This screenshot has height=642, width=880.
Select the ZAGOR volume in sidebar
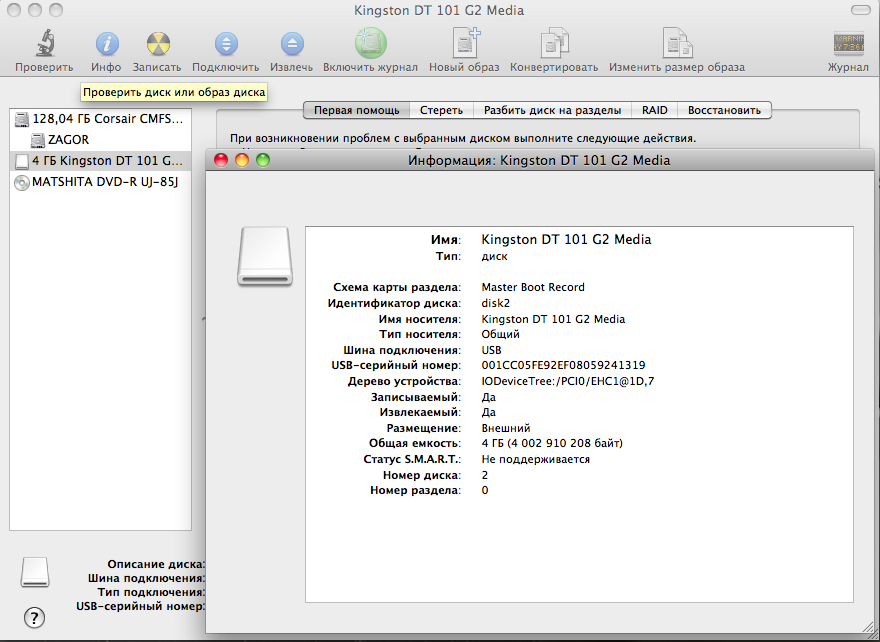[100, 140]
